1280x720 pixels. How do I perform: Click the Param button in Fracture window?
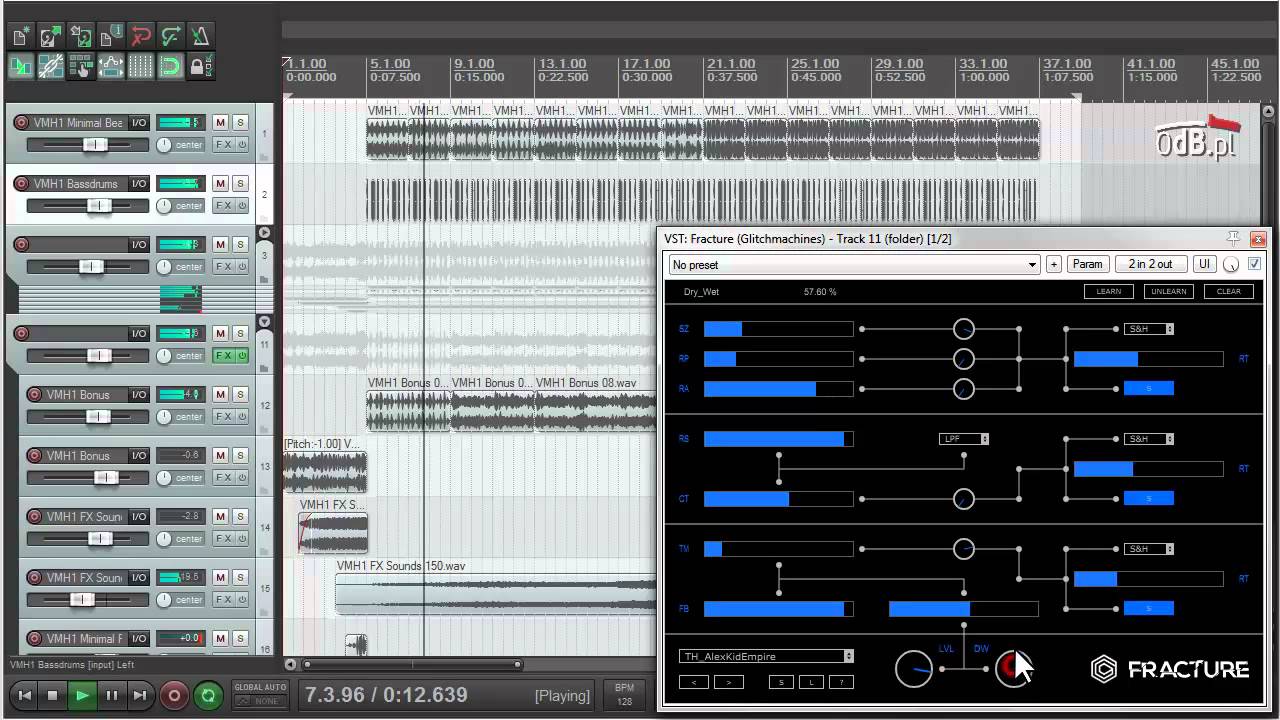click(1087, 264)
